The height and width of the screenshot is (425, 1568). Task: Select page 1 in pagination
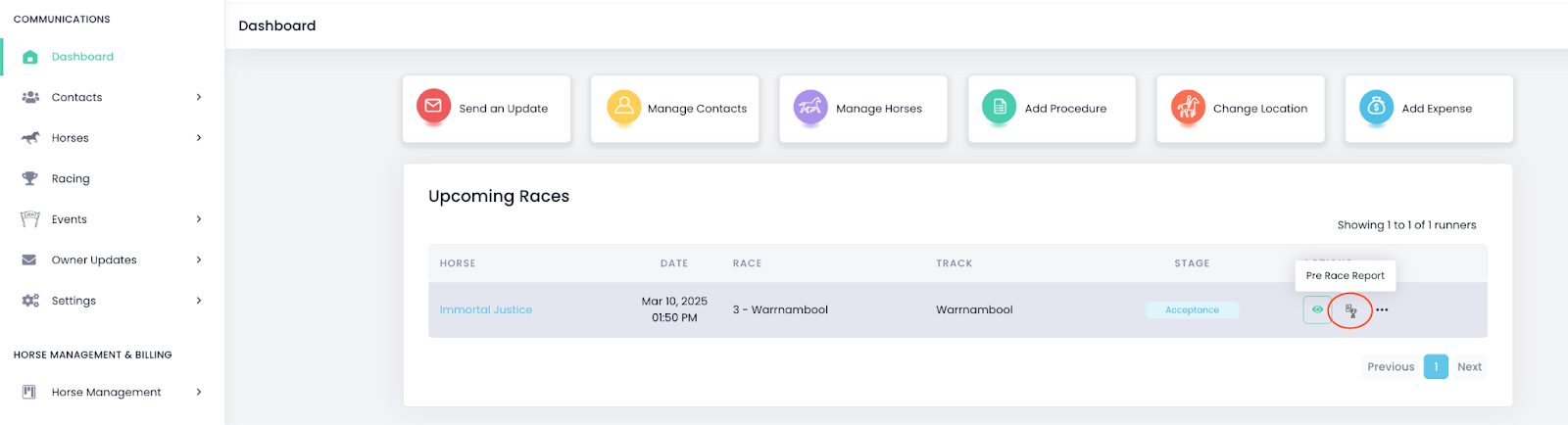point(1436,367)
